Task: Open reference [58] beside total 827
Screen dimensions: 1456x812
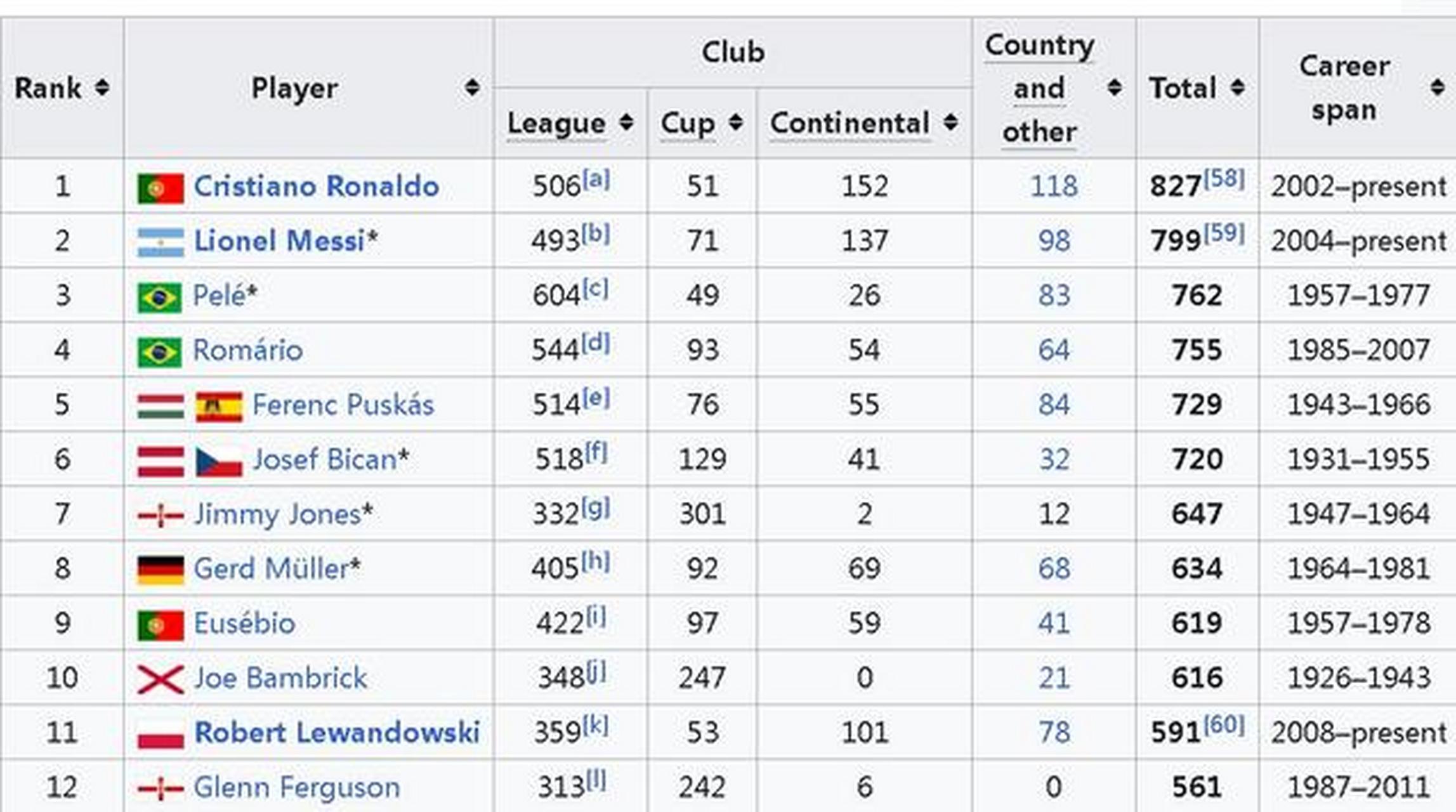Action: click(x=1224, y=178)
